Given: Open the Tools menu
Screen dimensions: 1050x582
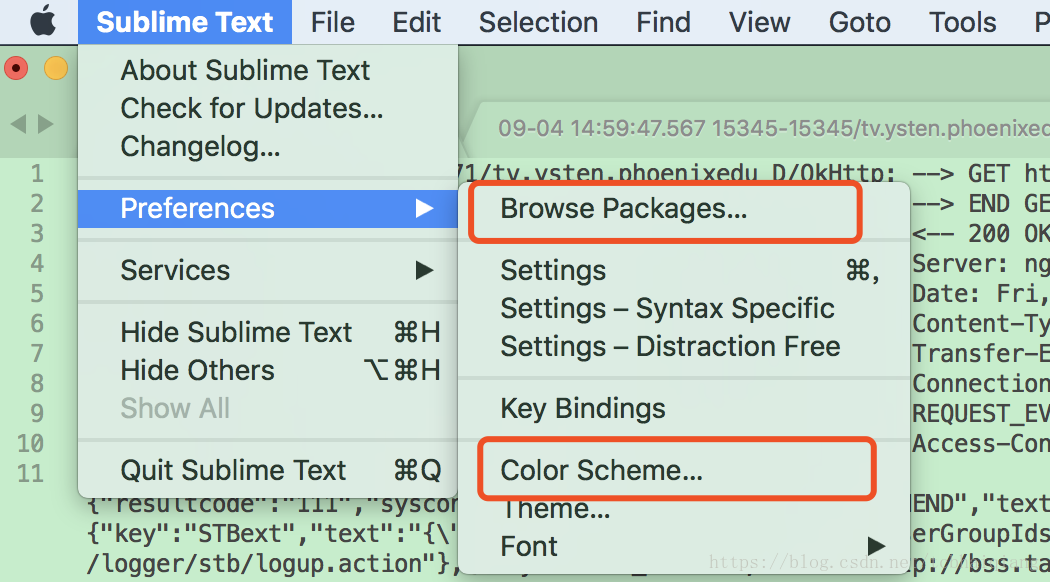Looking at the screenshot, I should (x=962, y=22).
